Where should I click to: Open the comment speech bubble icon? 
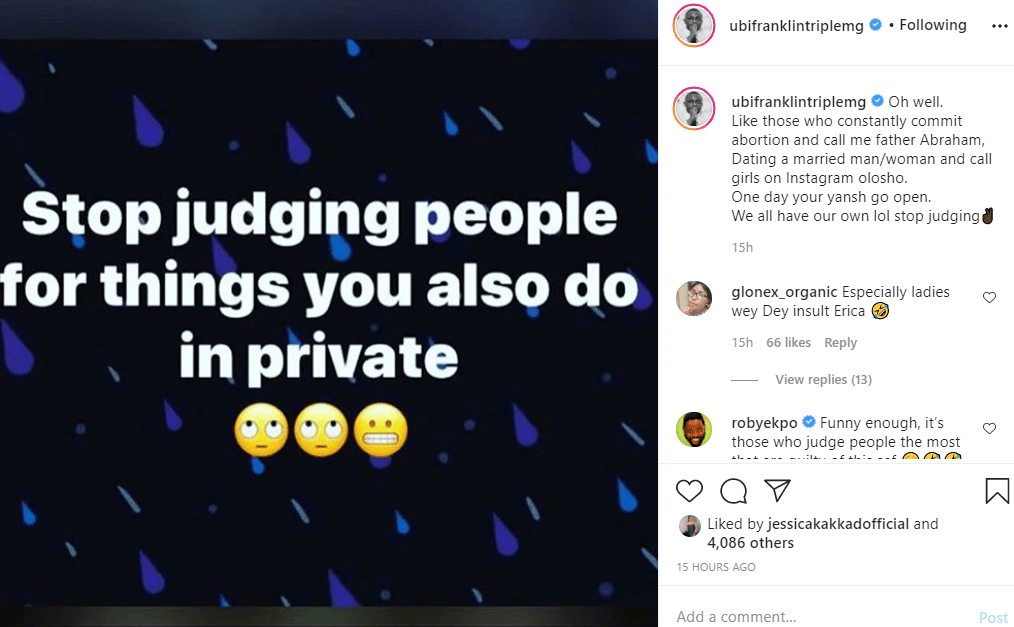734,490
